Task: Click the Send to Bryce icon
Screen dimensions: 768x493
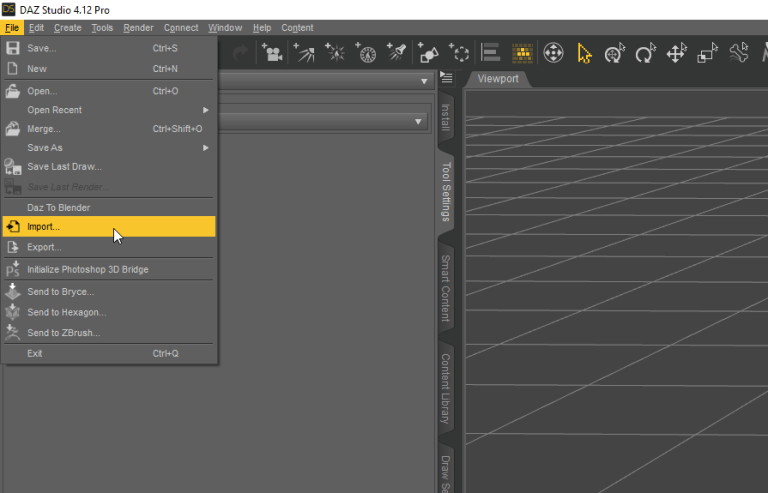Action: (x=13, y=291)
